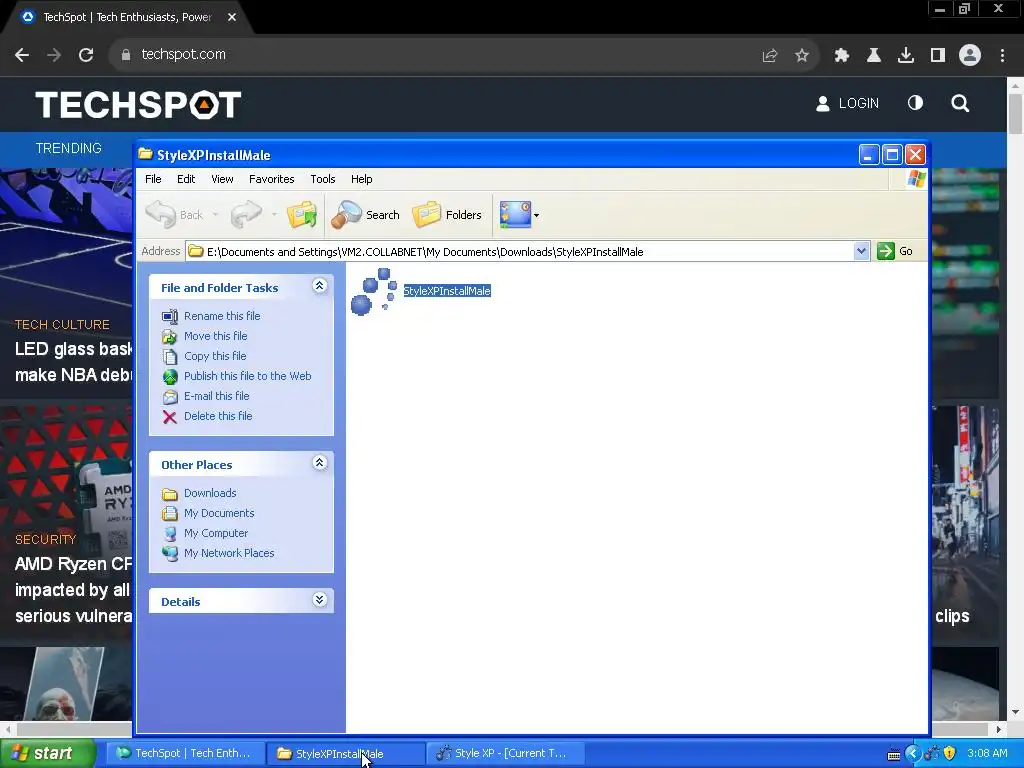Open the Forward history dropdown arrow
The width and height of the screenshot is (1024, 768).
[x=274, y=215]
